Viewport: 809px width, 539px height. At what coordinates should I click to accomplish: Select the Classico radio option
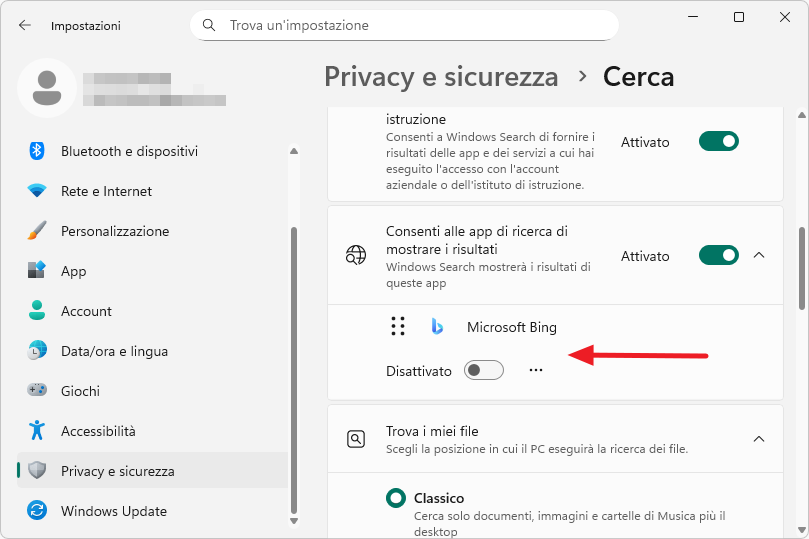[x=396, y=498]
